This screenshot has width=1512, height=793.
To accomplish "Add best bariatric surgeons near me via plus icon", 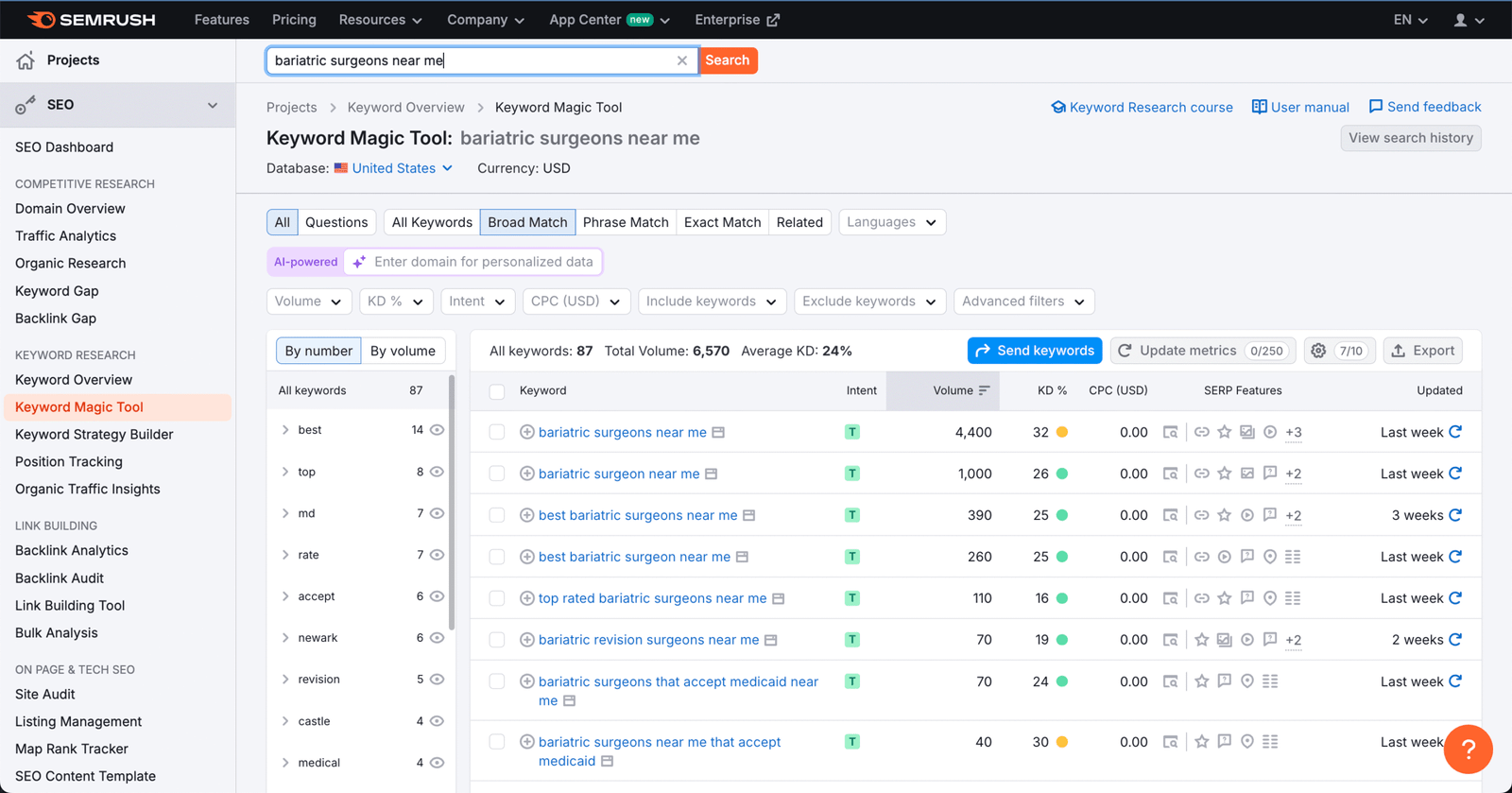I will tap(527, 515).
